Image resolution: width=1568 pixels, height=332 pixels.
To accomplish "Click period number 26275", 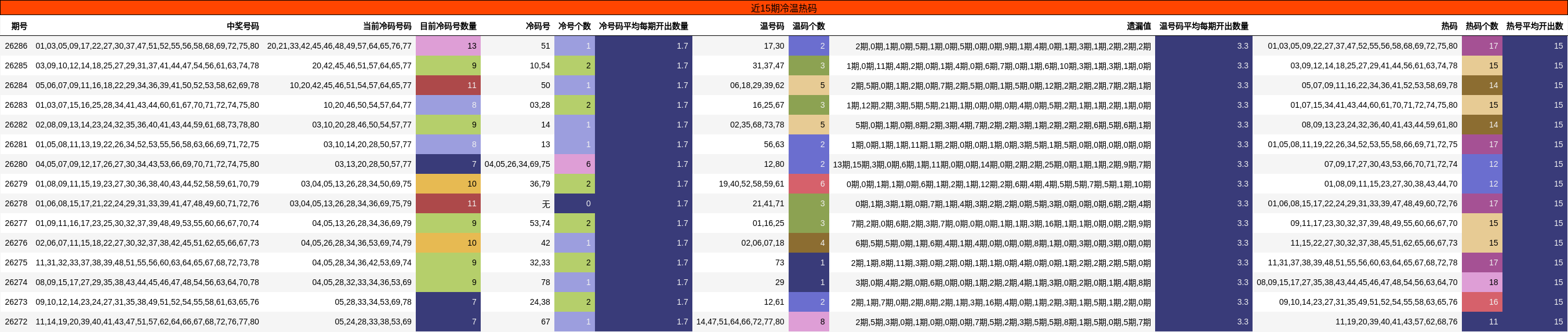I will pyautogui.click(x=16, y=262).
